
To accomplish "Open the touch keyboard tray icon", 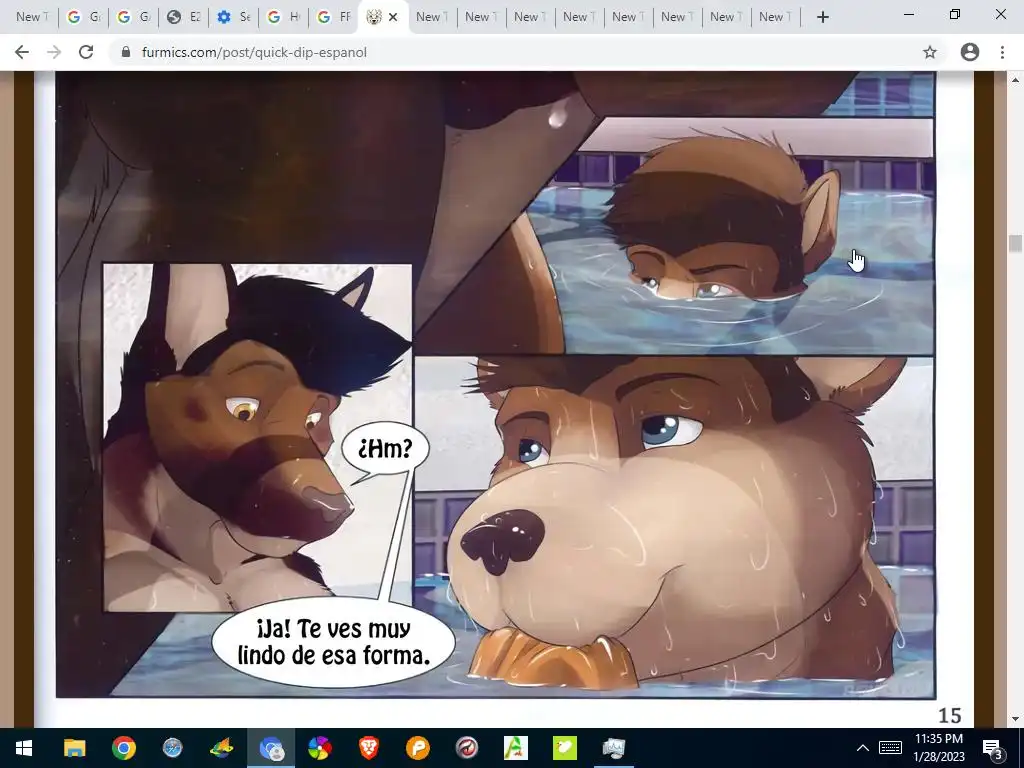I will pos(890,748).
